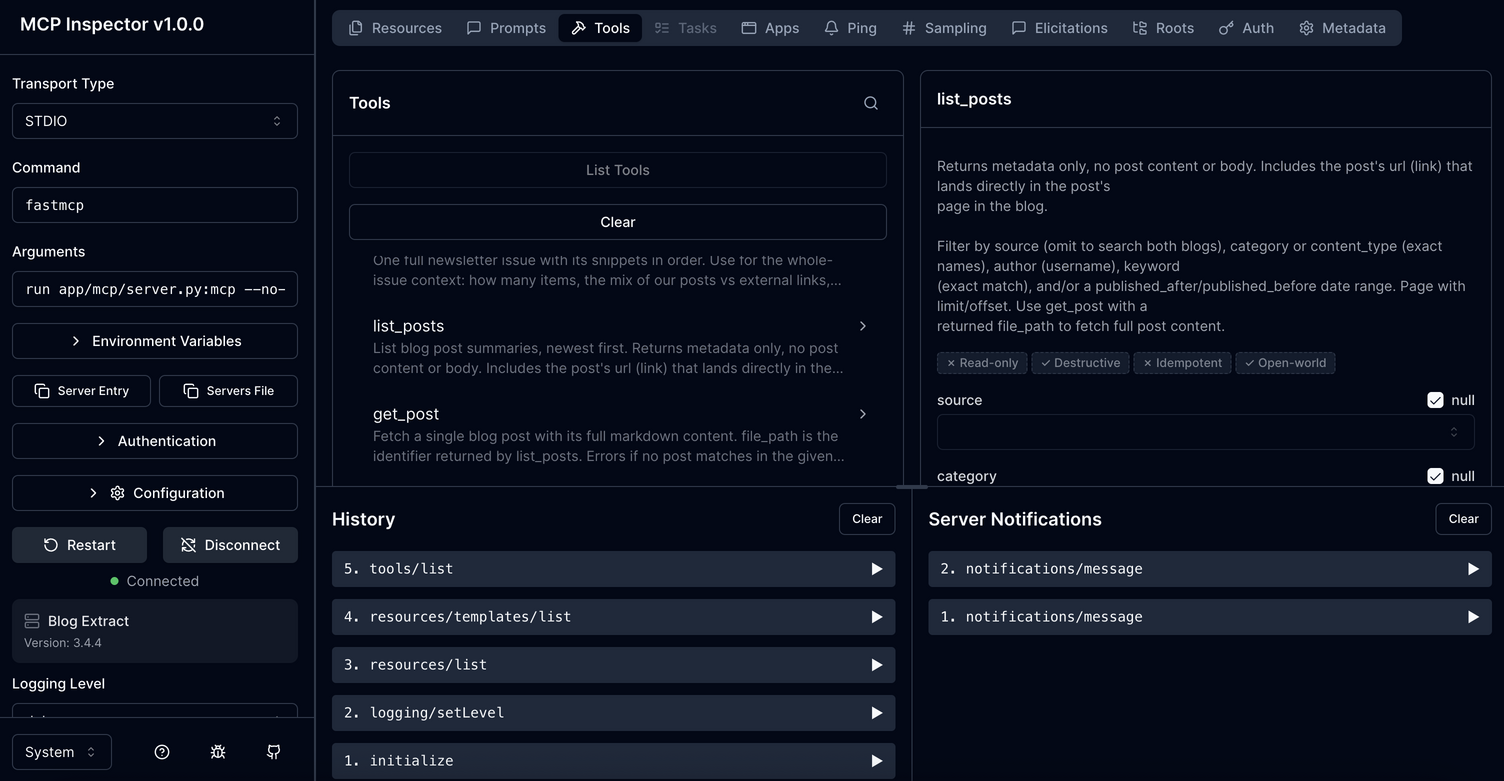Expand the 3. resources/list arrow
The image size is (1504, 781).
[876, 665]
